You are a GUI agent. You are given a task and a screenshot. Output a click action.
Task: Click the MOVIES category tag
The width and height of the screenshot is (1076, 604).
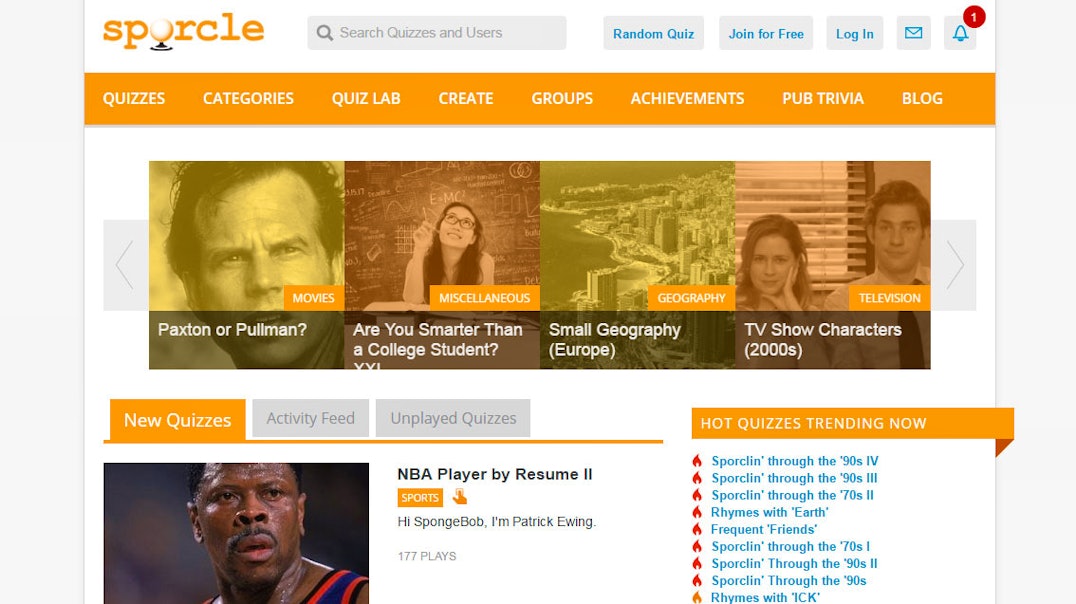pos(314,298)
